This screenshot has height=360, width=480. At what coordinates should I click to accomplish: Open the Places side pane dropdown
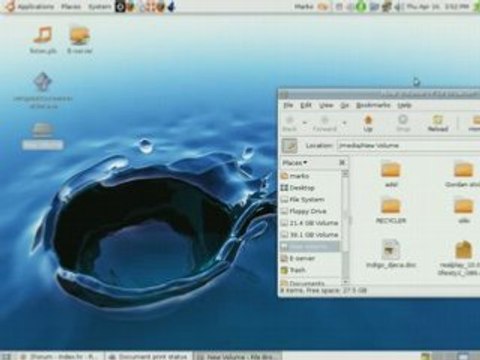295,163
